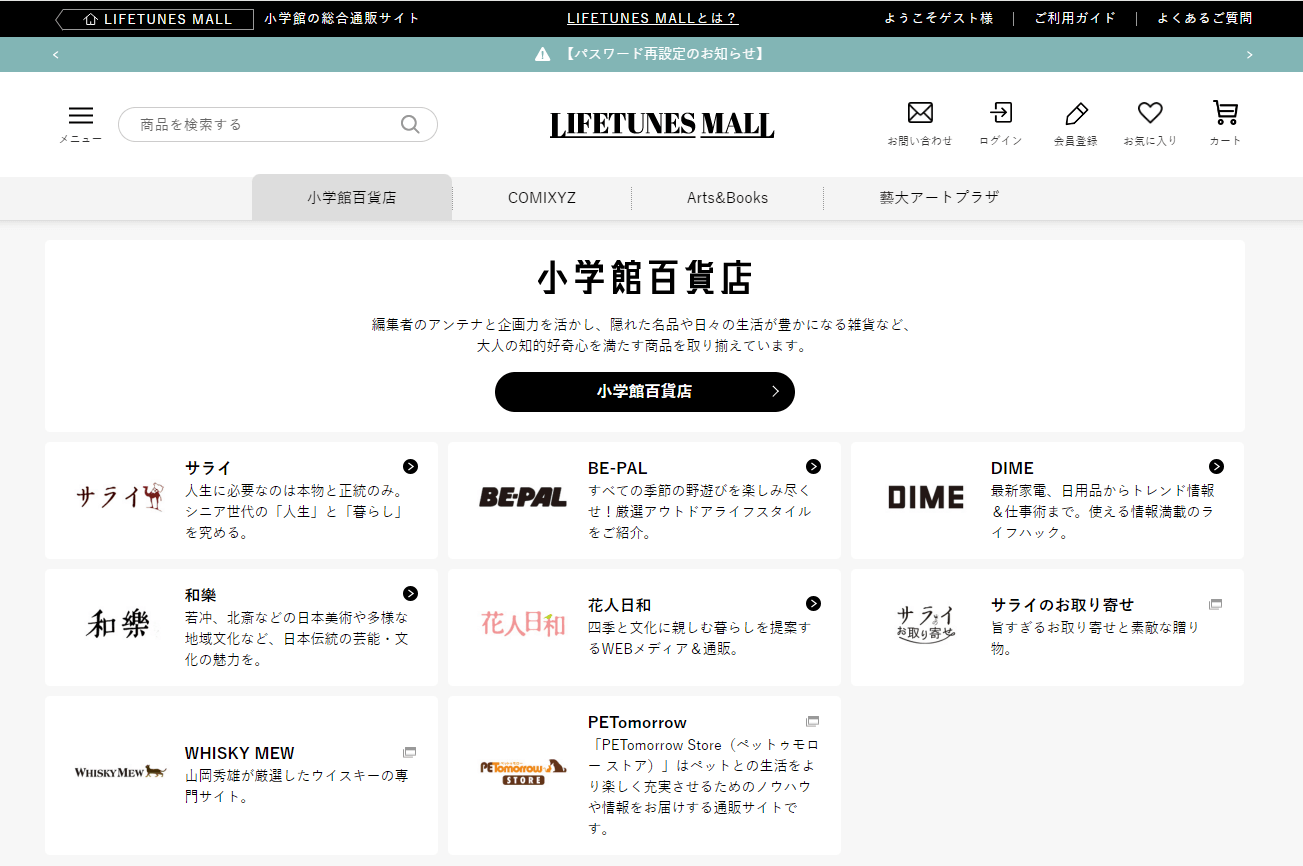The image size is (1303, 866).
Task: Click the login door icon
Action: (1000, 113)
